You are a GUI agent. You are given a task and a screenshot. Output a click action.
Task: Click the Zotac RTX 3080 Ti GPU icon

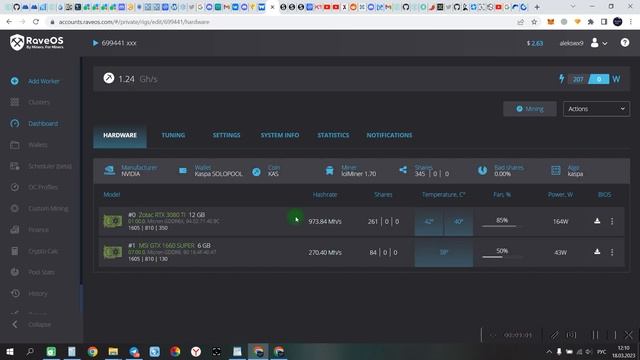point(113,221)
